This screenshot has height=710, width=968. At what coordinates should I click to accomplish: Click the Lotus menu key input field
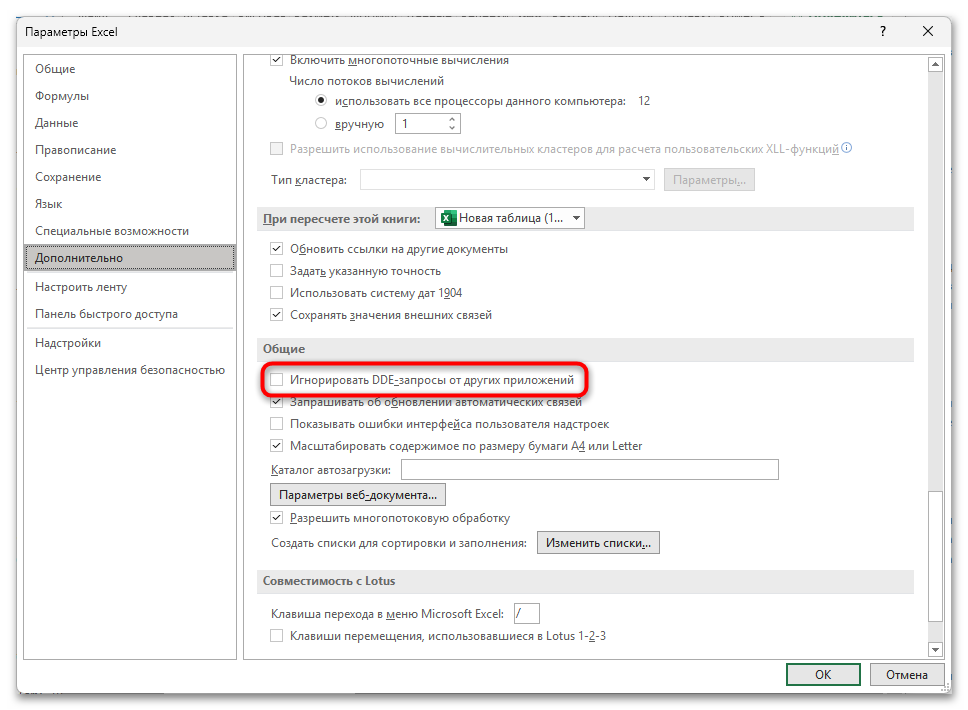click(x=527, y=614)
